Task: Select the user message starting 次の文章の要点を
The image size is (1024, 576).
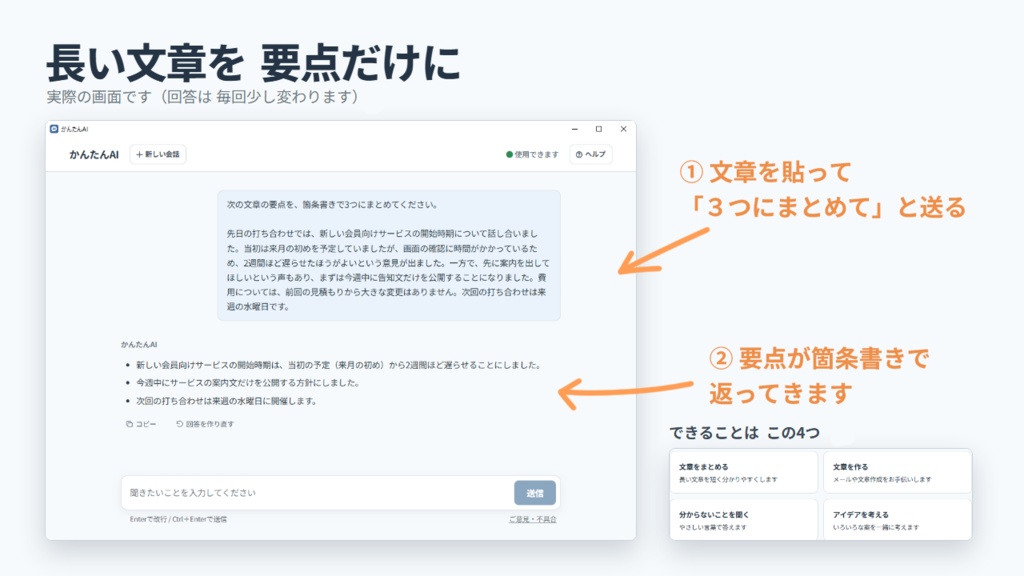Action: [389, 255]
